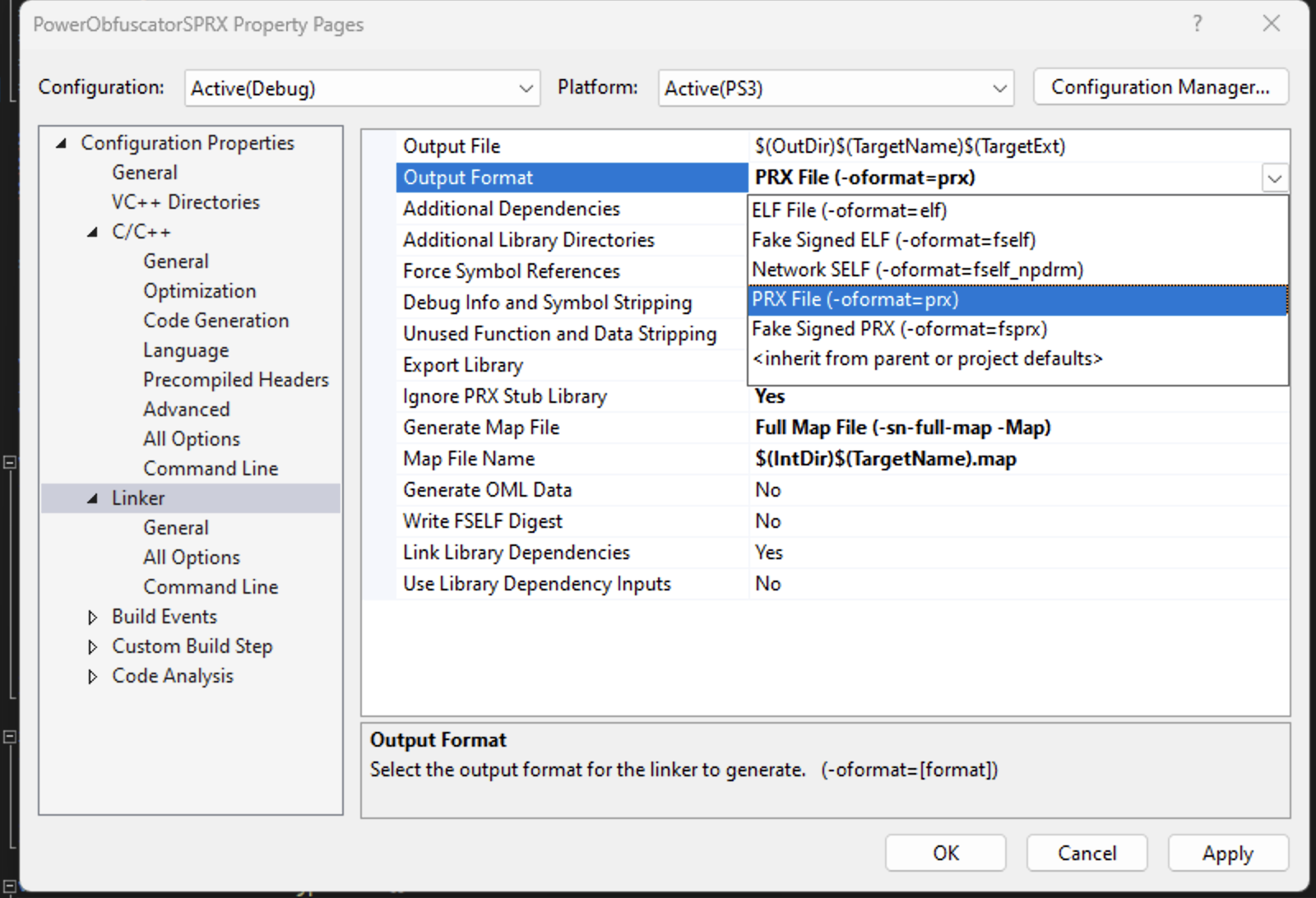
Task: Open the help question mark button
Action: click(x=1198, y=24)
